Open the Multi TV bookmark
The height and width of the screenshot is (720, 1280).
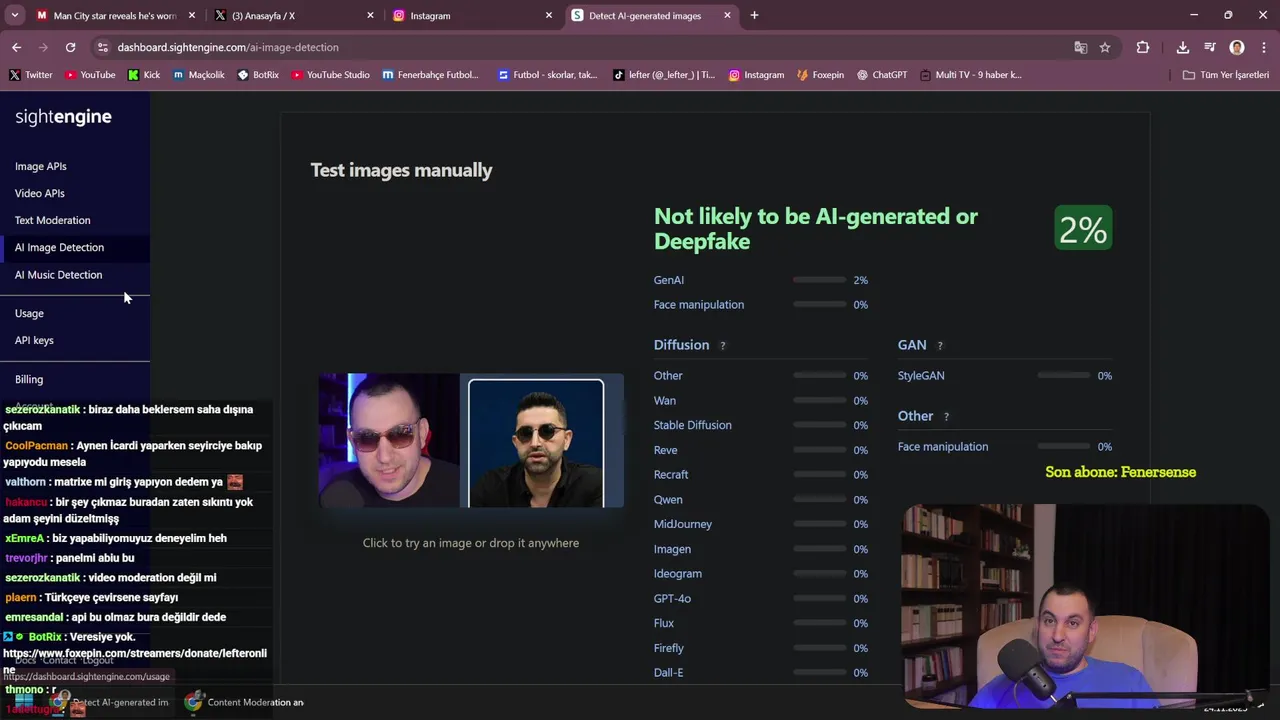pyautogui.click(x=970, y=75)
